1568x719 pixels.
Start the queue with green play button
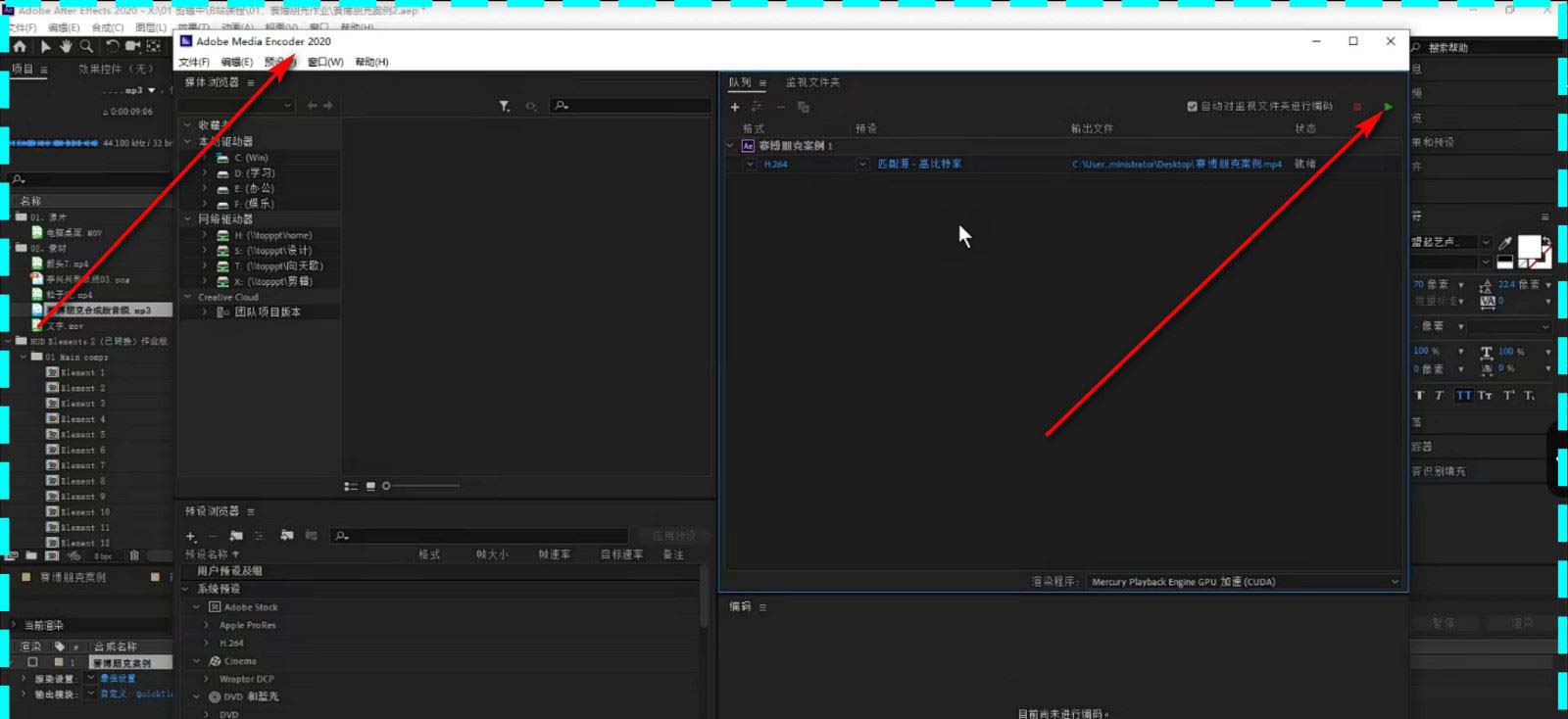(x=1388, y=107)
